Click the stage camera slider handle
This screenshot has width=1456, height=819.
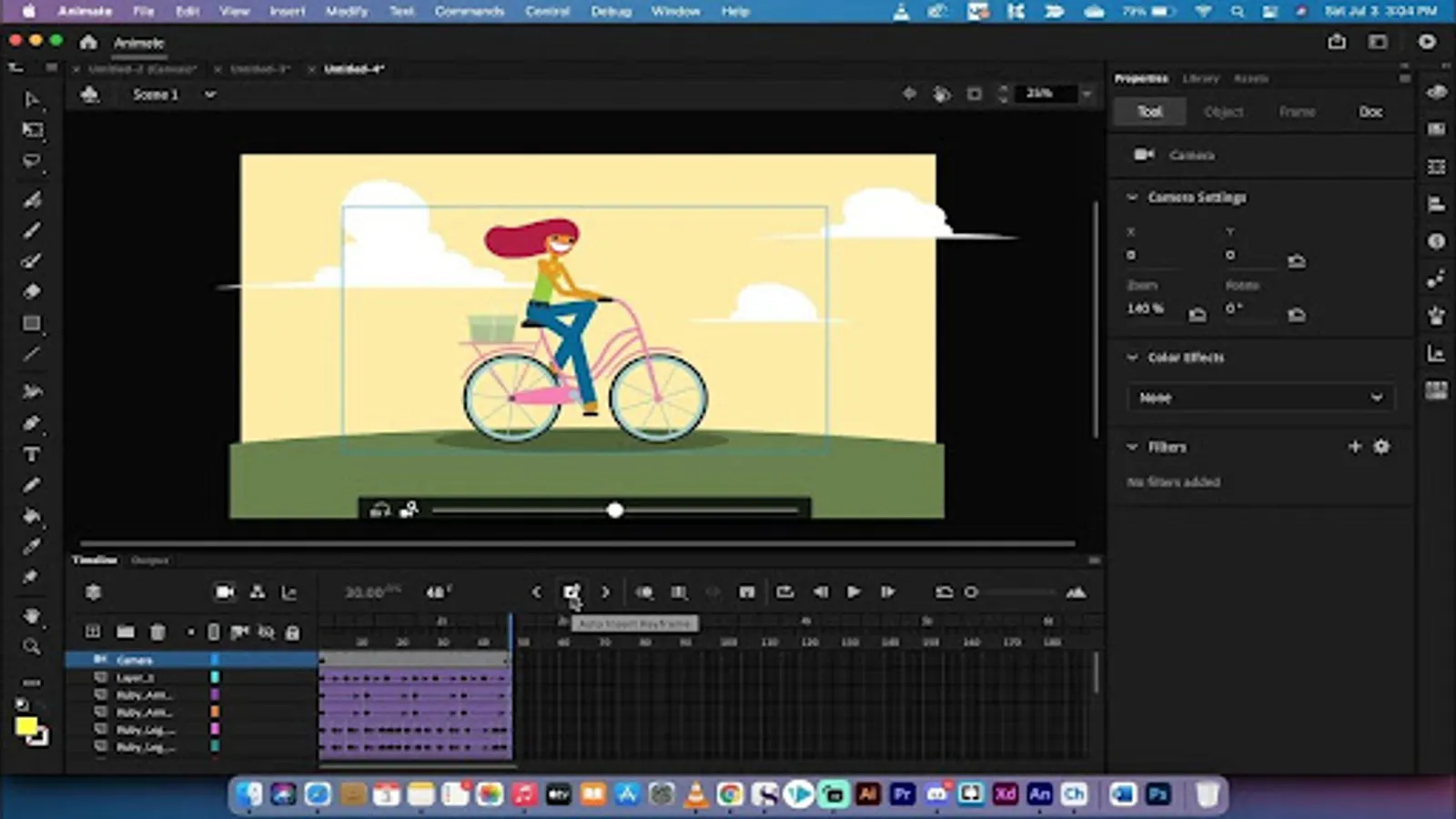pyautogui.click(x=615, y=511)
